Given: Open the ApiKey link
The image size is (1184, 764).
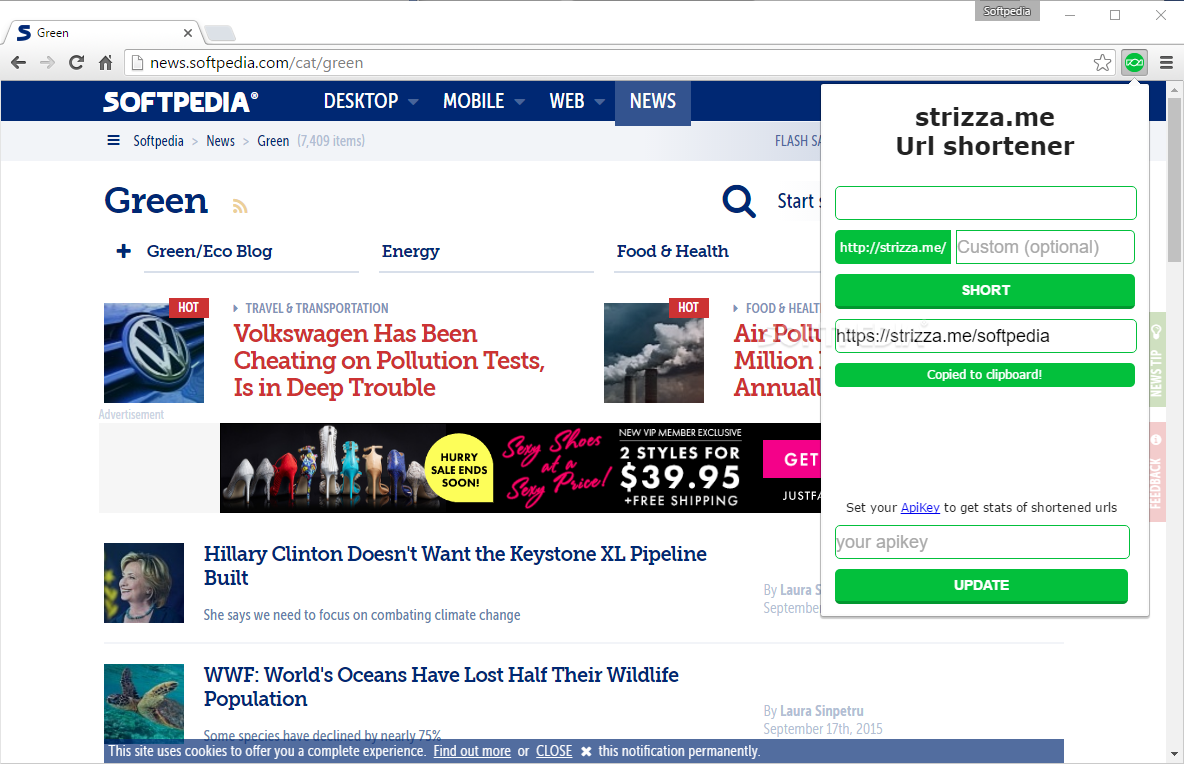Looking at the screenshot, I should [920, 507].
